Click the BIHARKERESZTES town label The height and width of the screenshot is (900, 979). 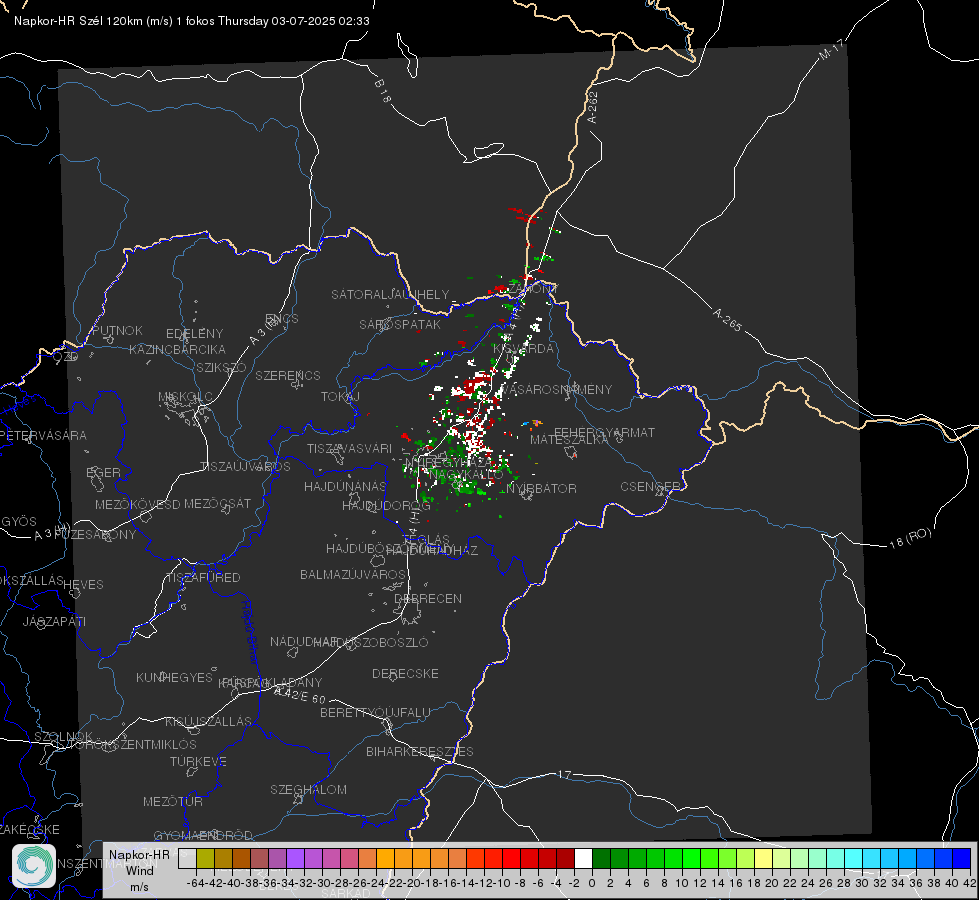tap(420, 751)
